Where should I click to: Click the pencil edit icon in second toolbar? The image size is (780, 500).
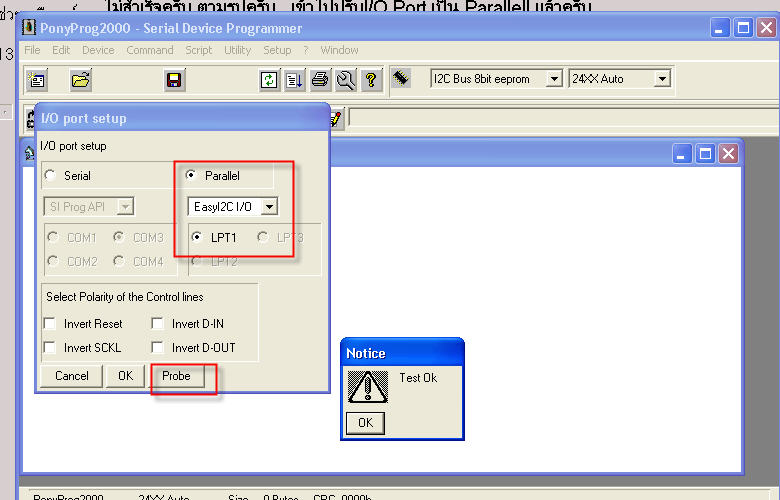(x=336, y=118)
